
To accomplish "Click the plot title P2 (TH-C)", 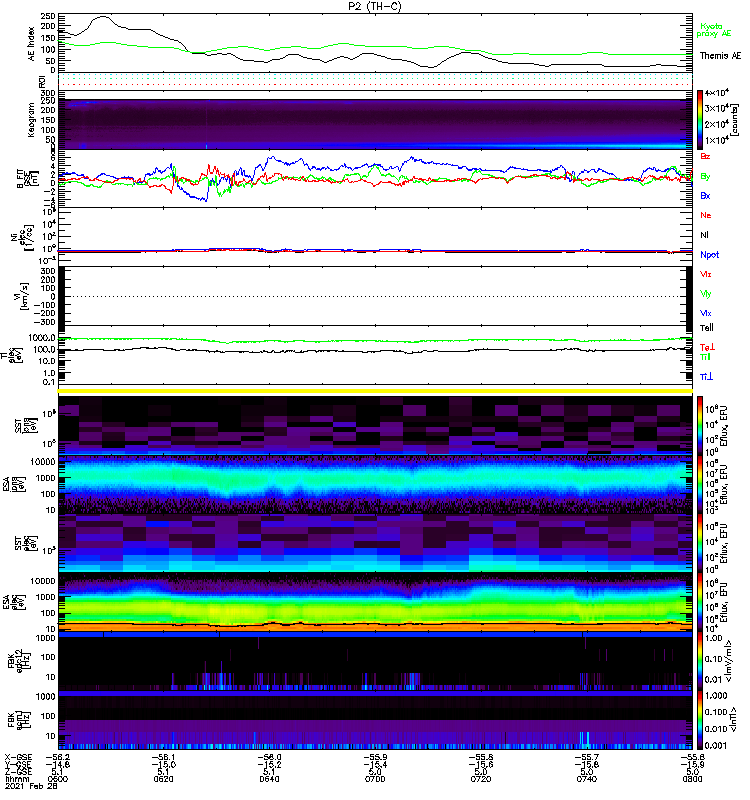I will [x=374, y=6].
